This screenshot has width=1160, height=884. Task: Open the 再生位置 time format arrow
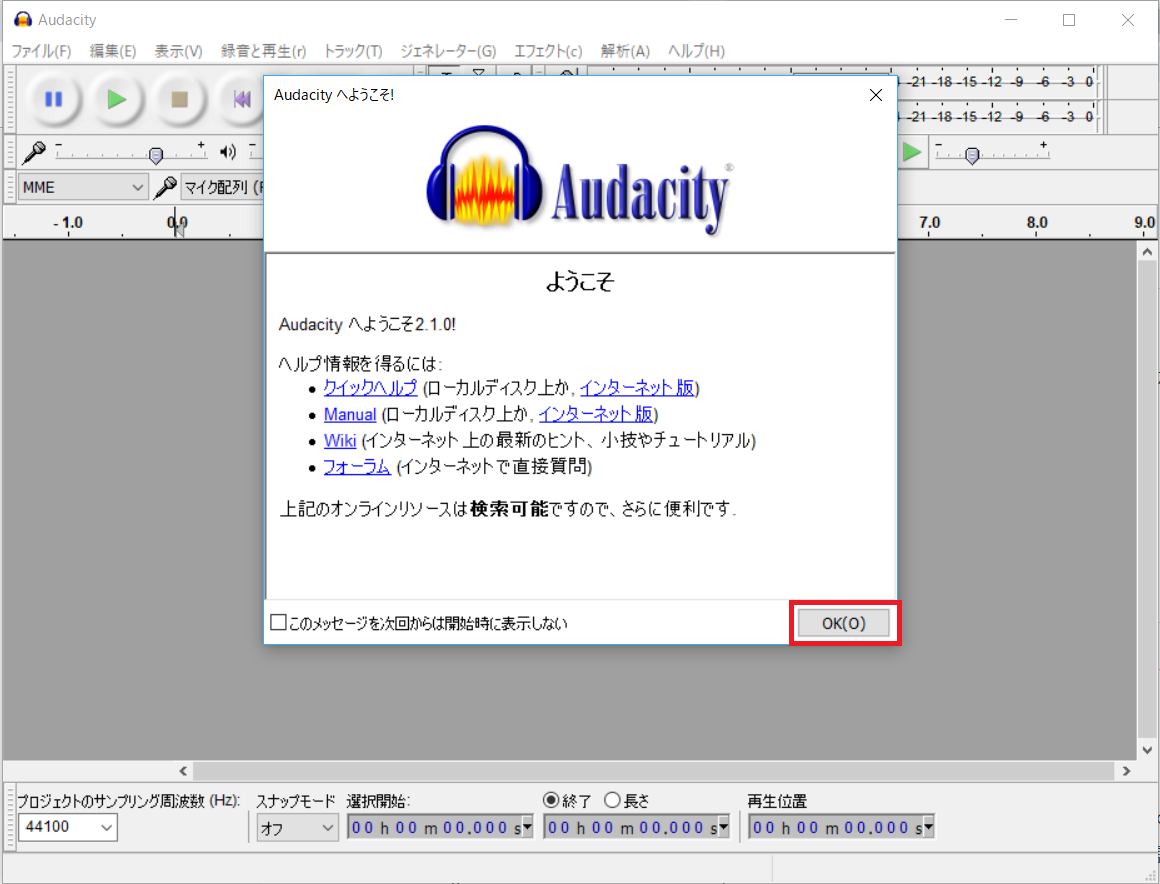click(x=928, y=827)
